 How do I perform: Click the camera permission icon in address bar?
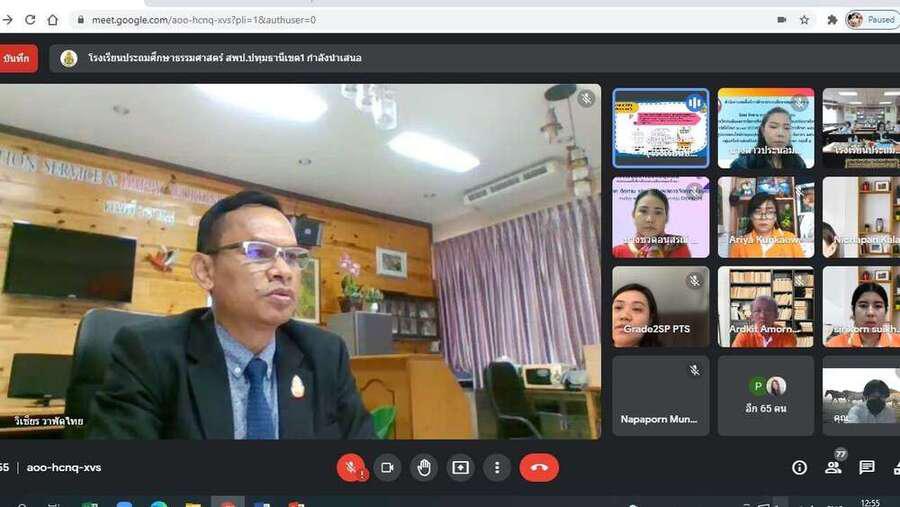click(x=781, y=19)
